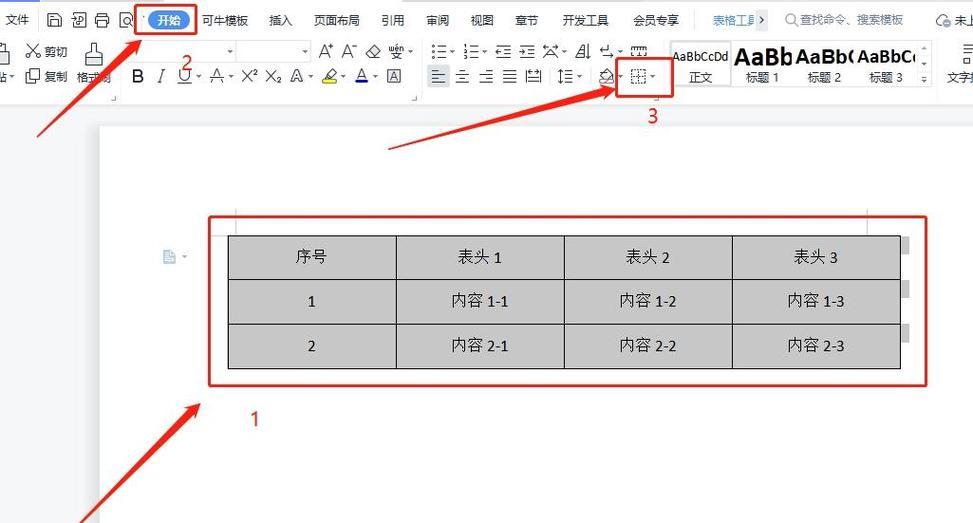Screen dimensions: 973x523
Task: Open Print Preview icon
Action: click(125, 20)
